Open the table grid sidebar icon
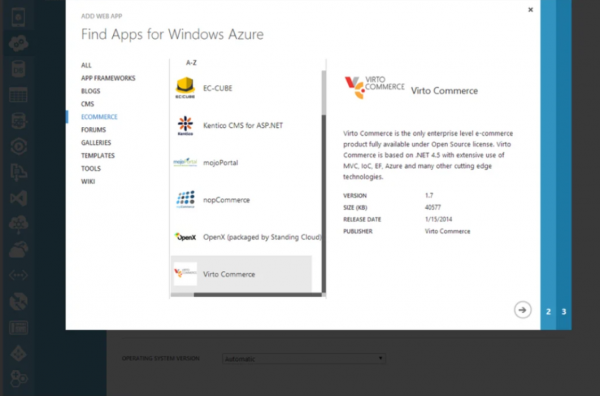600x396 pixels. [x=18, y=95]
